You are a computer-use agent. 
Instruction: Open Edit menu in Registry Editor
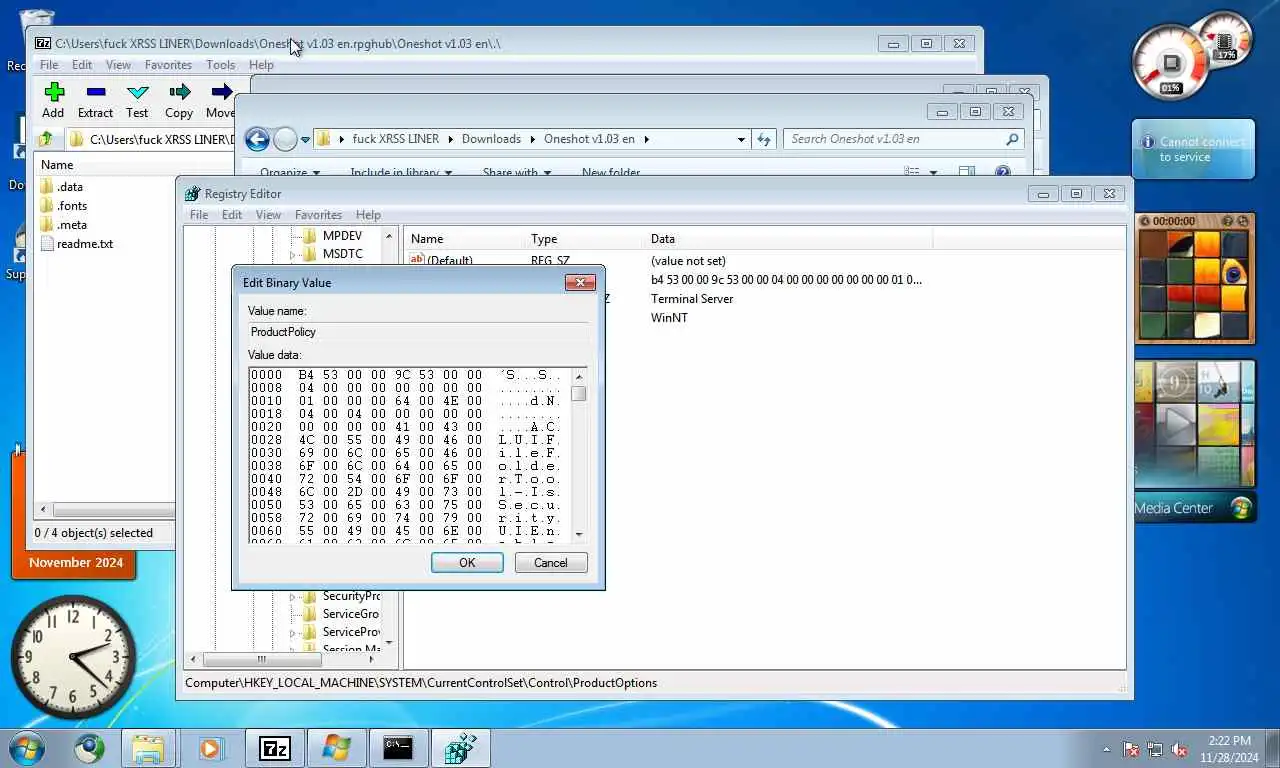pyautogui.click(x=232, y=215)
